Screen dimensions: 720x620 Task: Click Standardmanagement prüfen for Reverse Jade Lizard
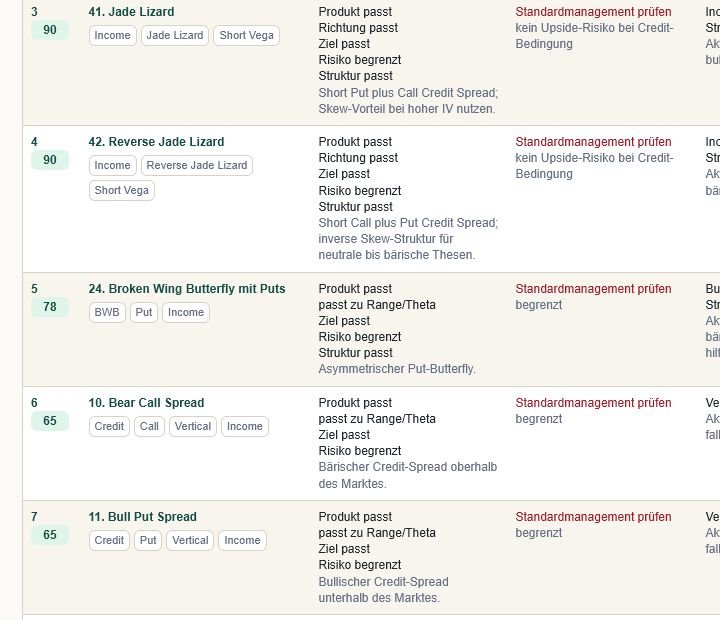tap(593, 141)
